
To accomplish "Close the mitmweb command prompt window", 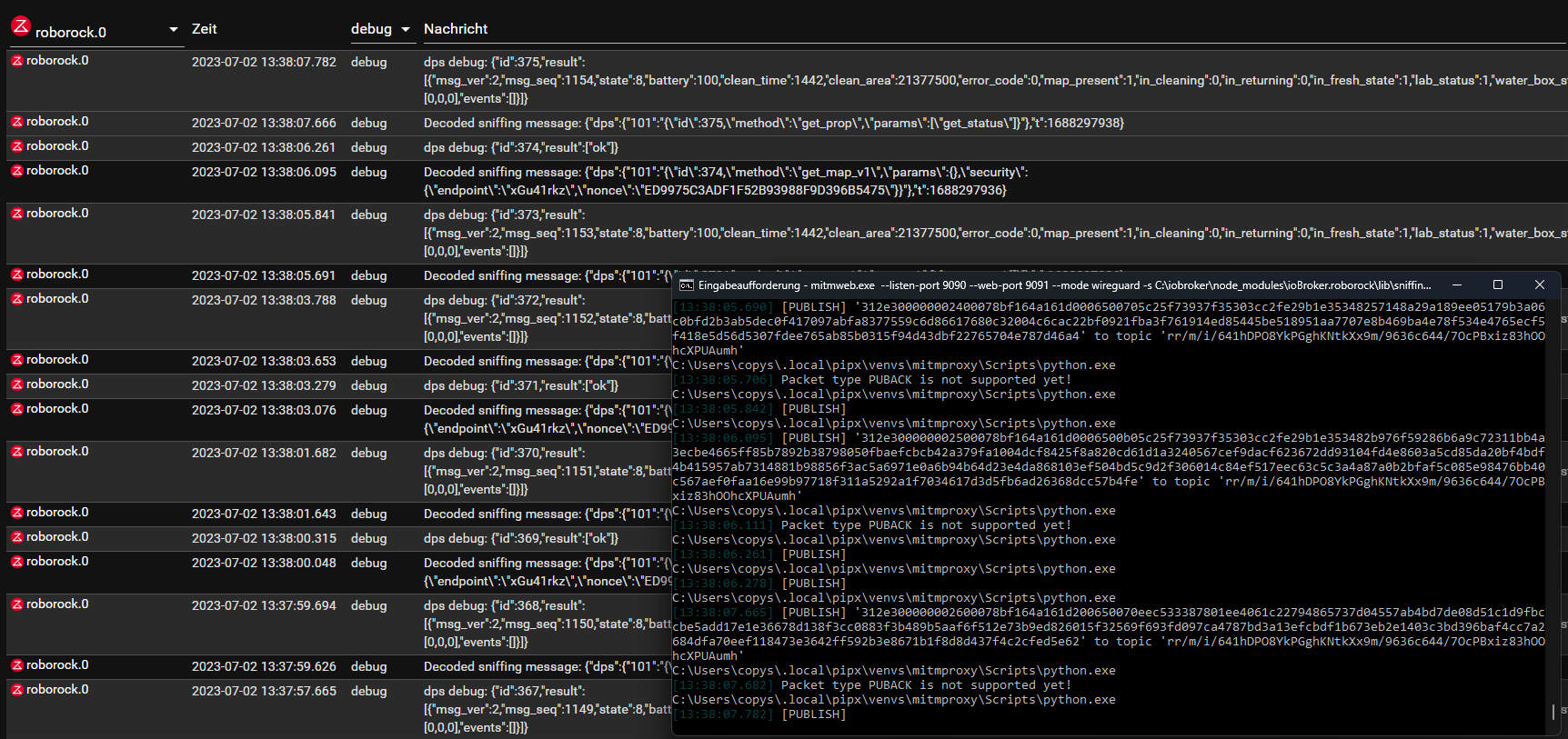I will click(x=1540, y=285).
